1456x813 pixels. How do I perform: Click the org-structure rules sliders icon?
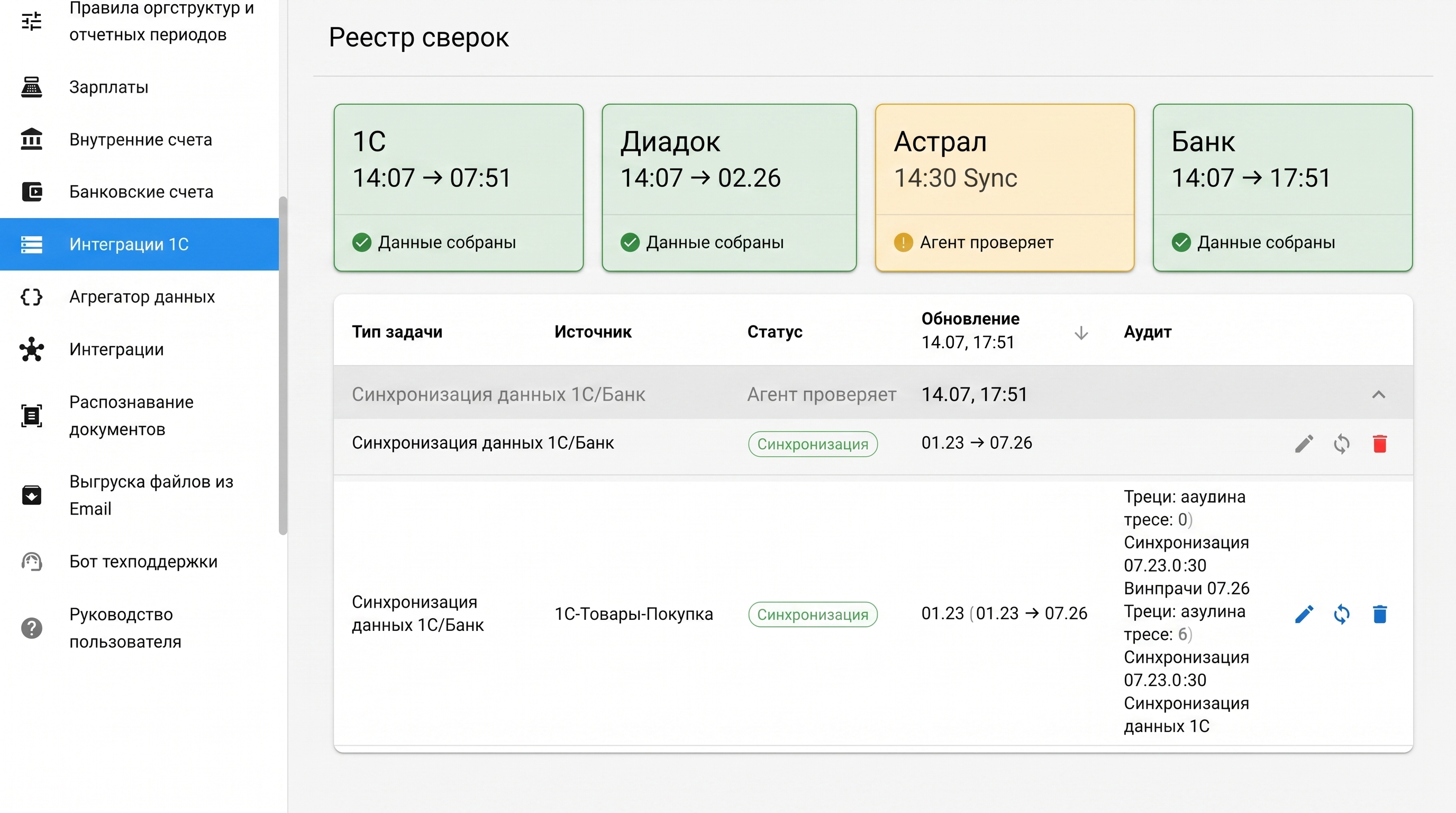click(32, 21)
